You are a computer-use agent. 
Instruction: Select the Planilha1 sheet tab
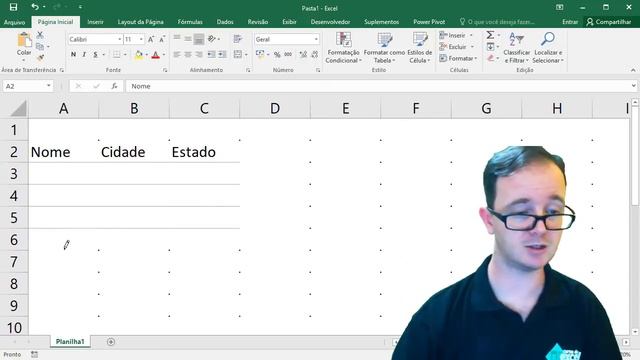[x=70, y=342]
